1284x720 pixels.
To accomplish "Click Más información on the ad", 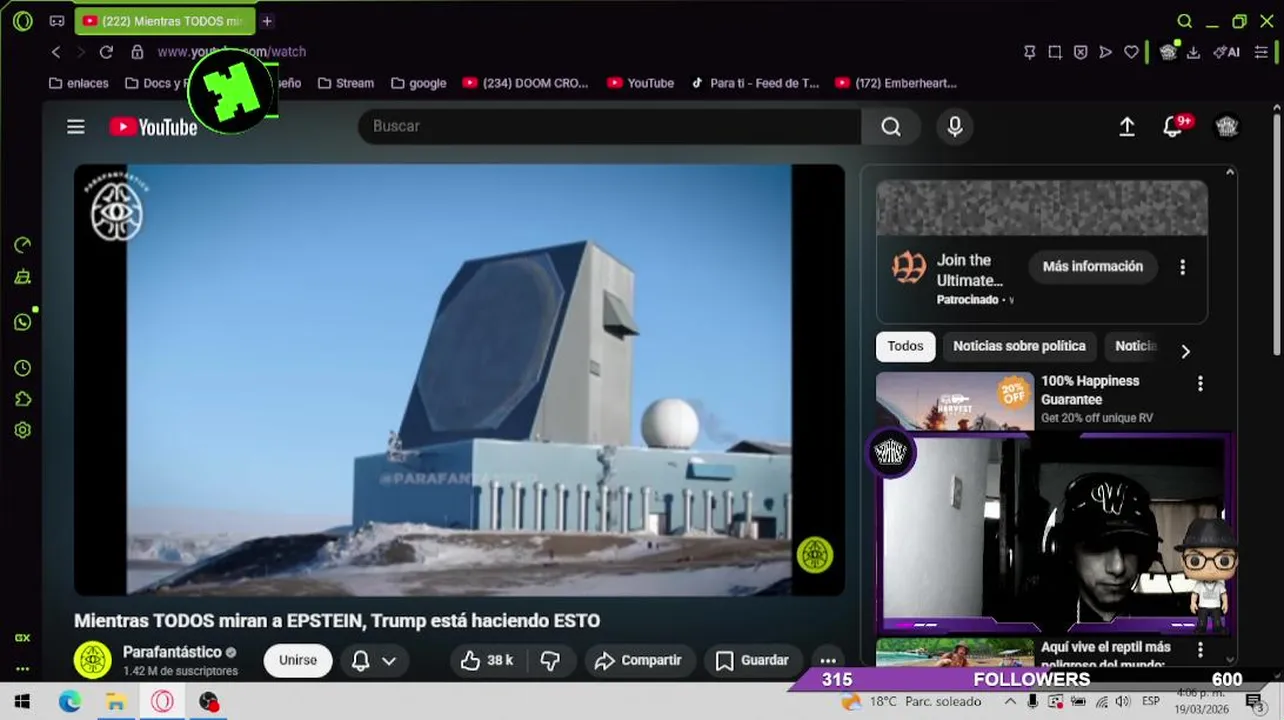I will click(1092, 267).
